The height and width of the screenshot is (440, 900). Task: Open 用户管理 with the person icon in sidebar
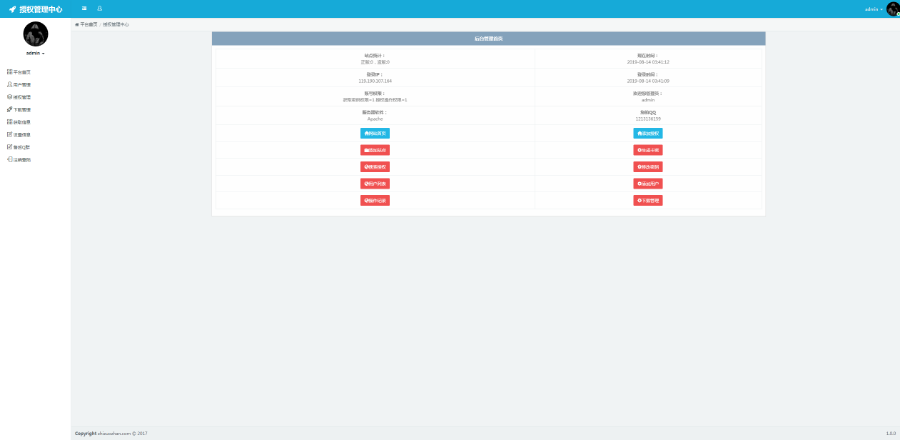tap(19, 84)
